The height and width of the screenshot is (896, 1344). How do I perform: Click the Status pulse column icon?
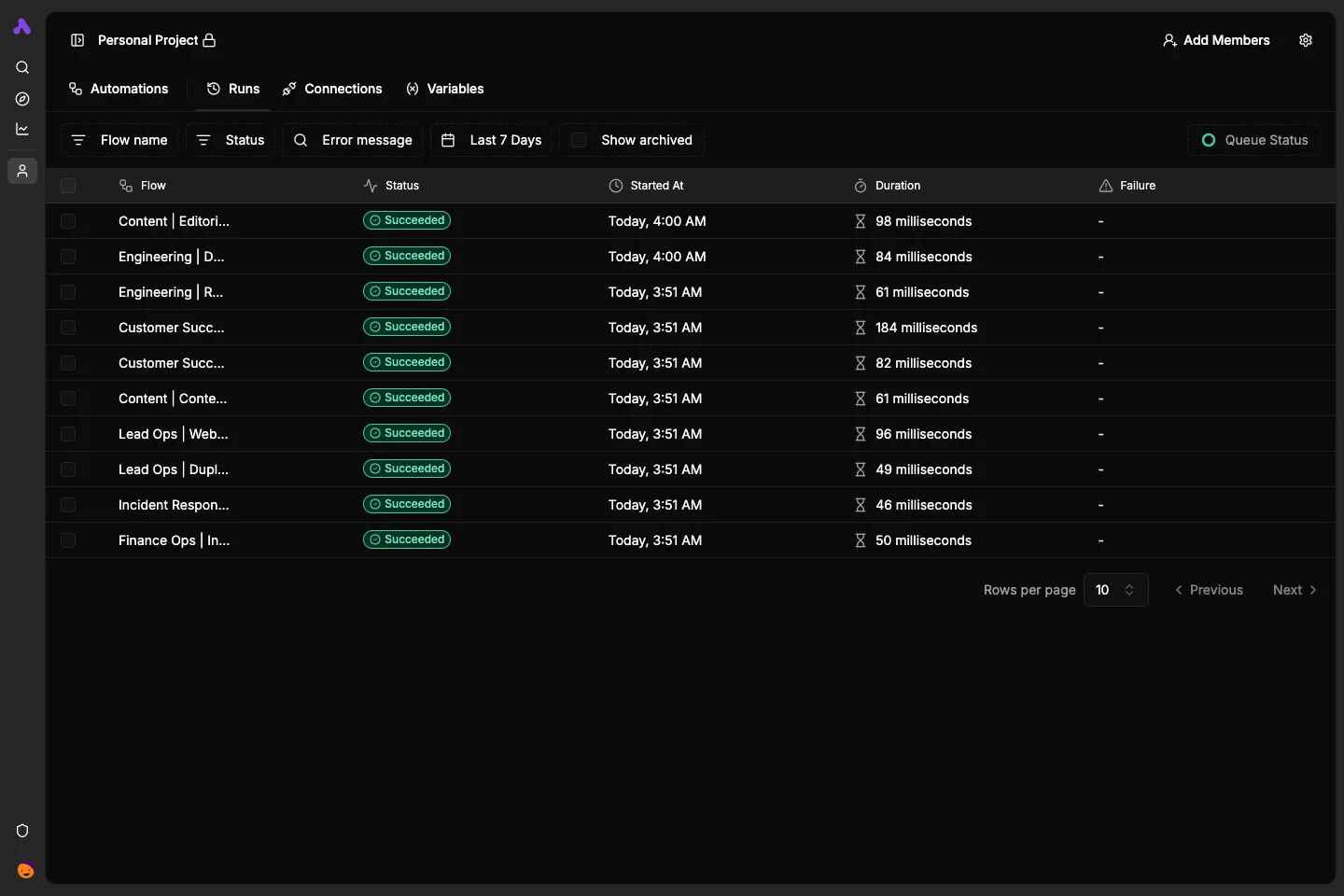coord(371,186)
